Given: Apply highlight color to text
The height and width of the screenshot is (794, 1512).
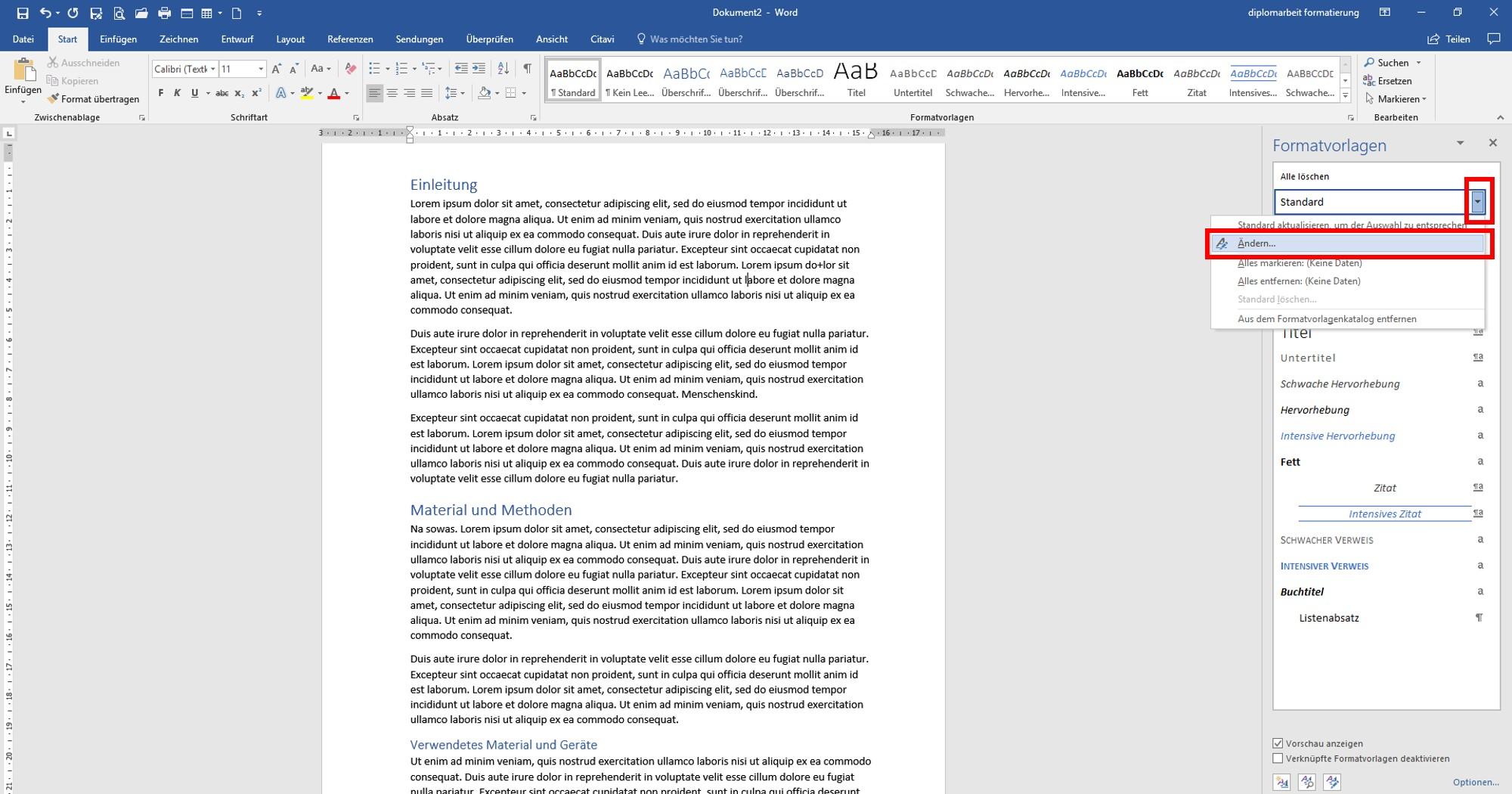Looking at the screenshot, I should tap(308, 93).
